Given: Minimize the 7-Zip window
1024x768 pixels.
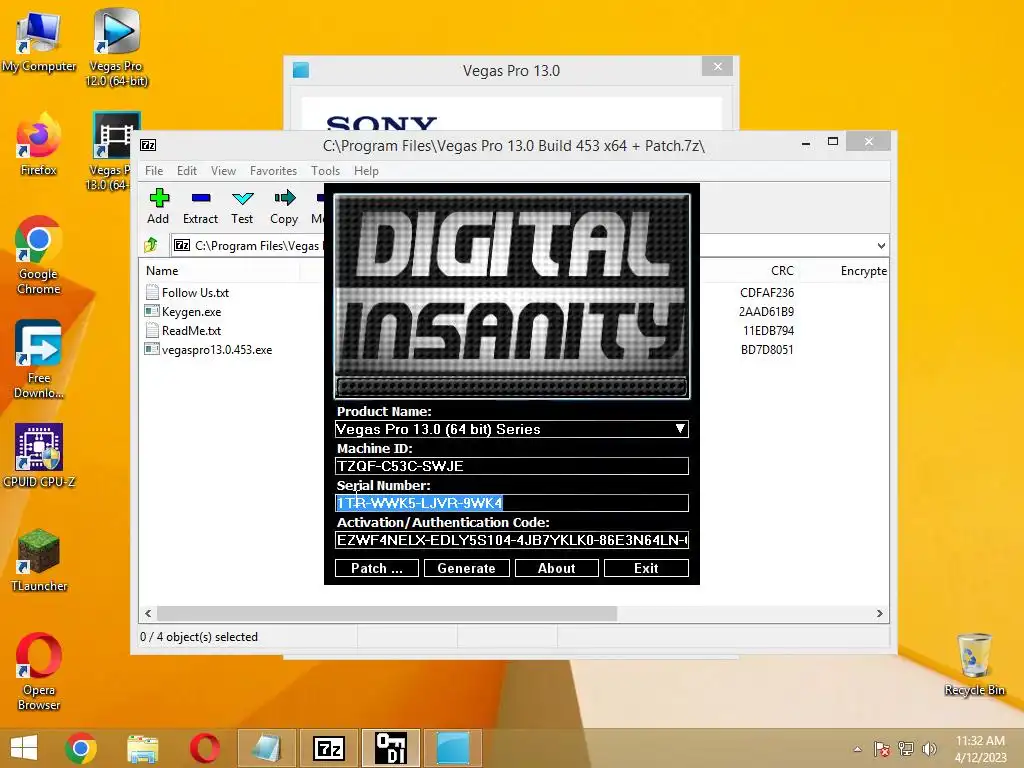Looking at the screenshot, I should [x=806, y=142].
